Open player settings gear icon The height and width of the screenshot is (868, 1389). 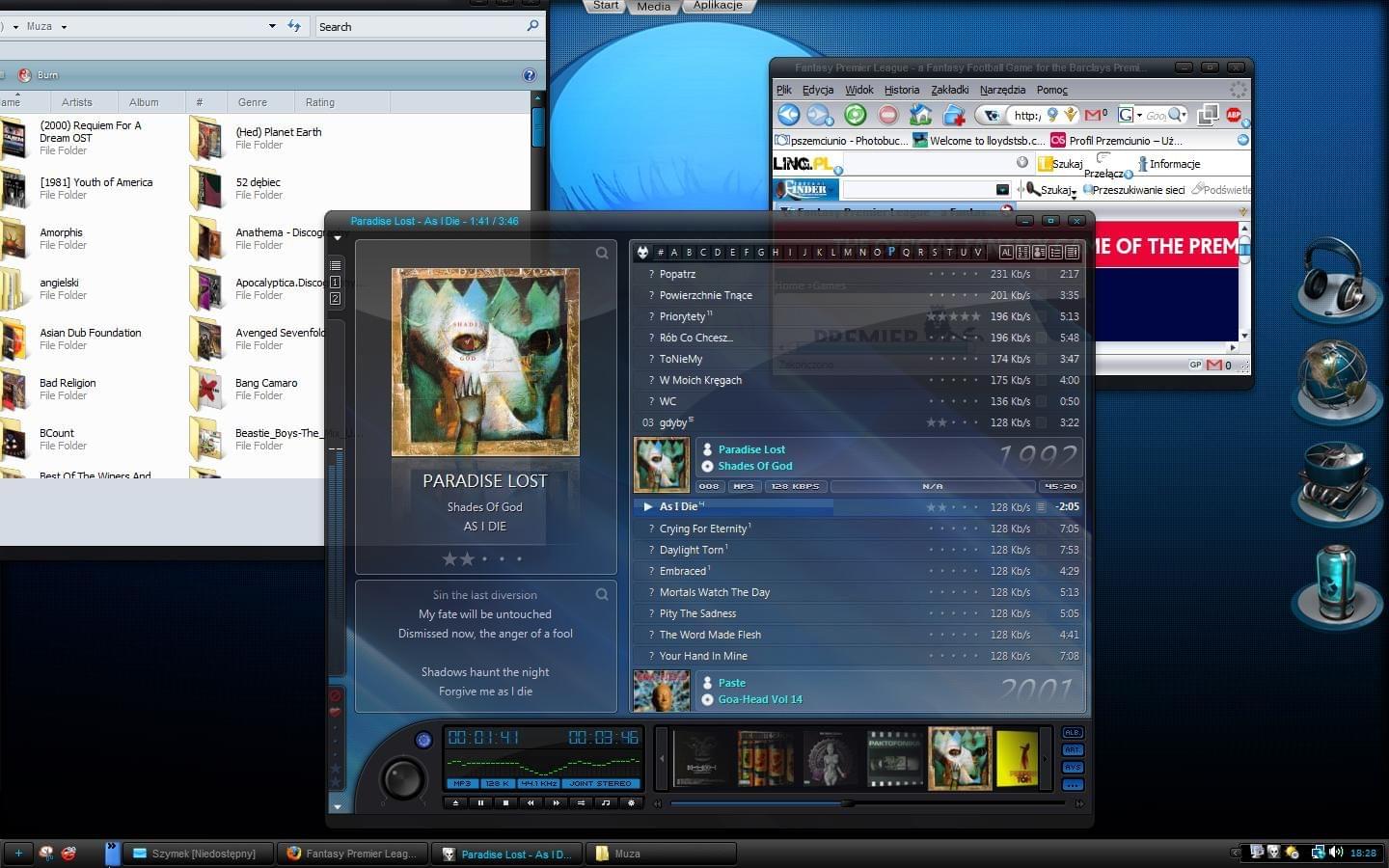631,802
